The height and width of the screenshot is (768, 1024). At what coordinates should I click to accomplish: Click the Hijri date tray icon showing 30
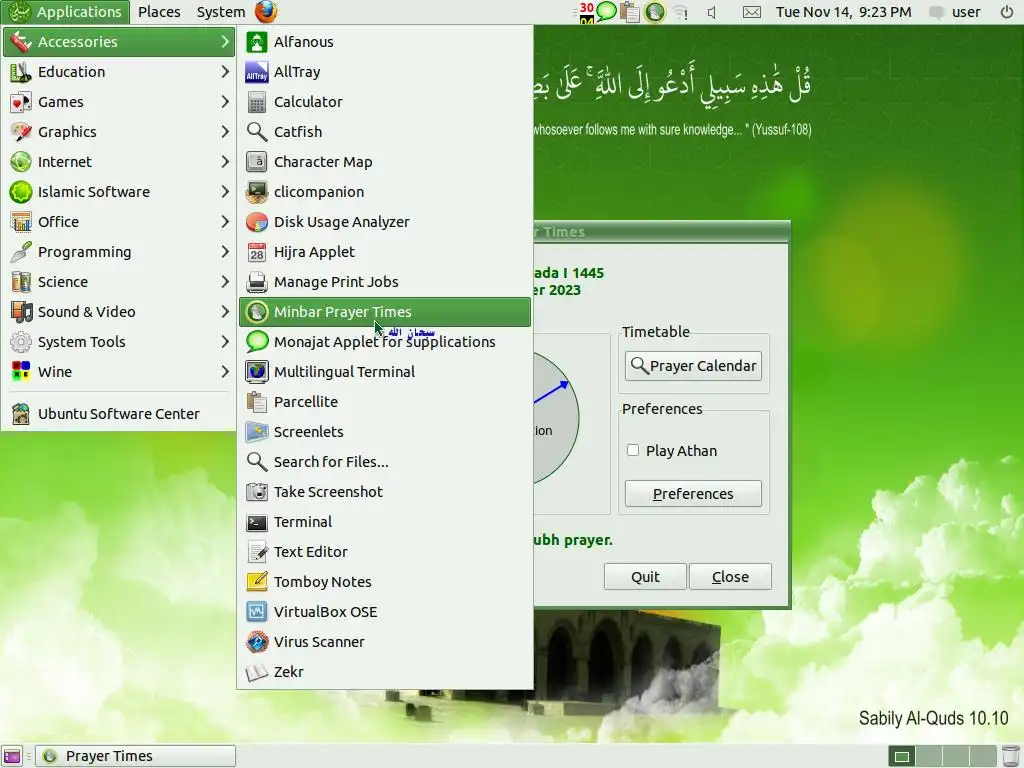(586, 12)
